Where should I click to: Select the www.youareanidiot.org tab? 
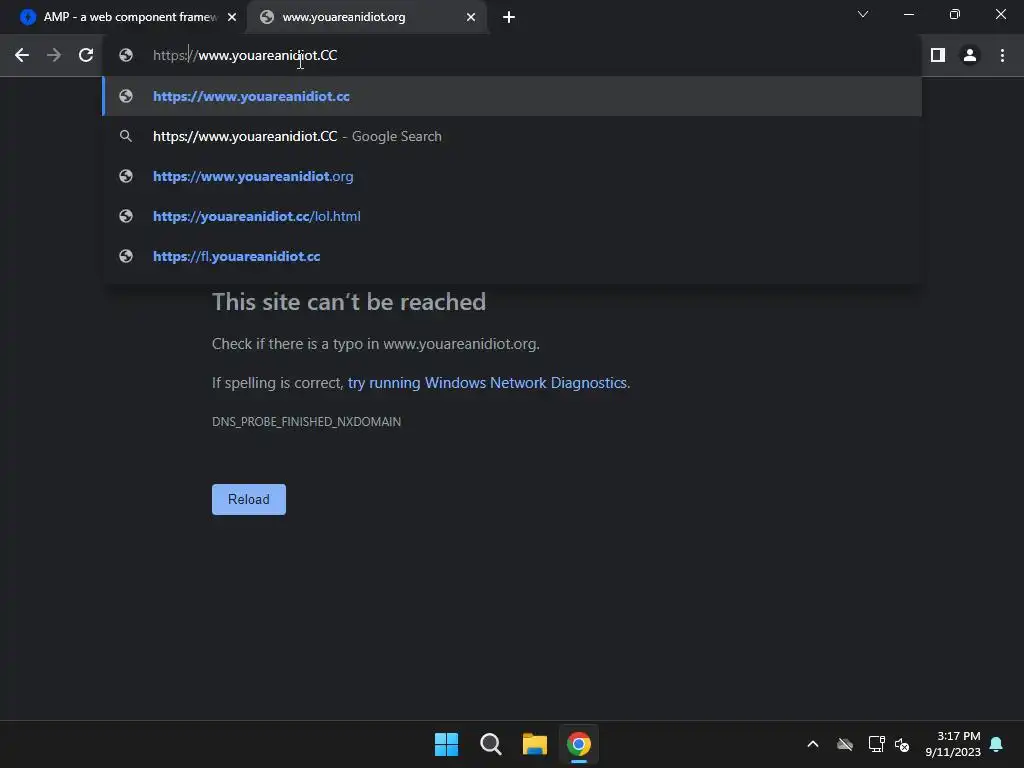[367, 18]
